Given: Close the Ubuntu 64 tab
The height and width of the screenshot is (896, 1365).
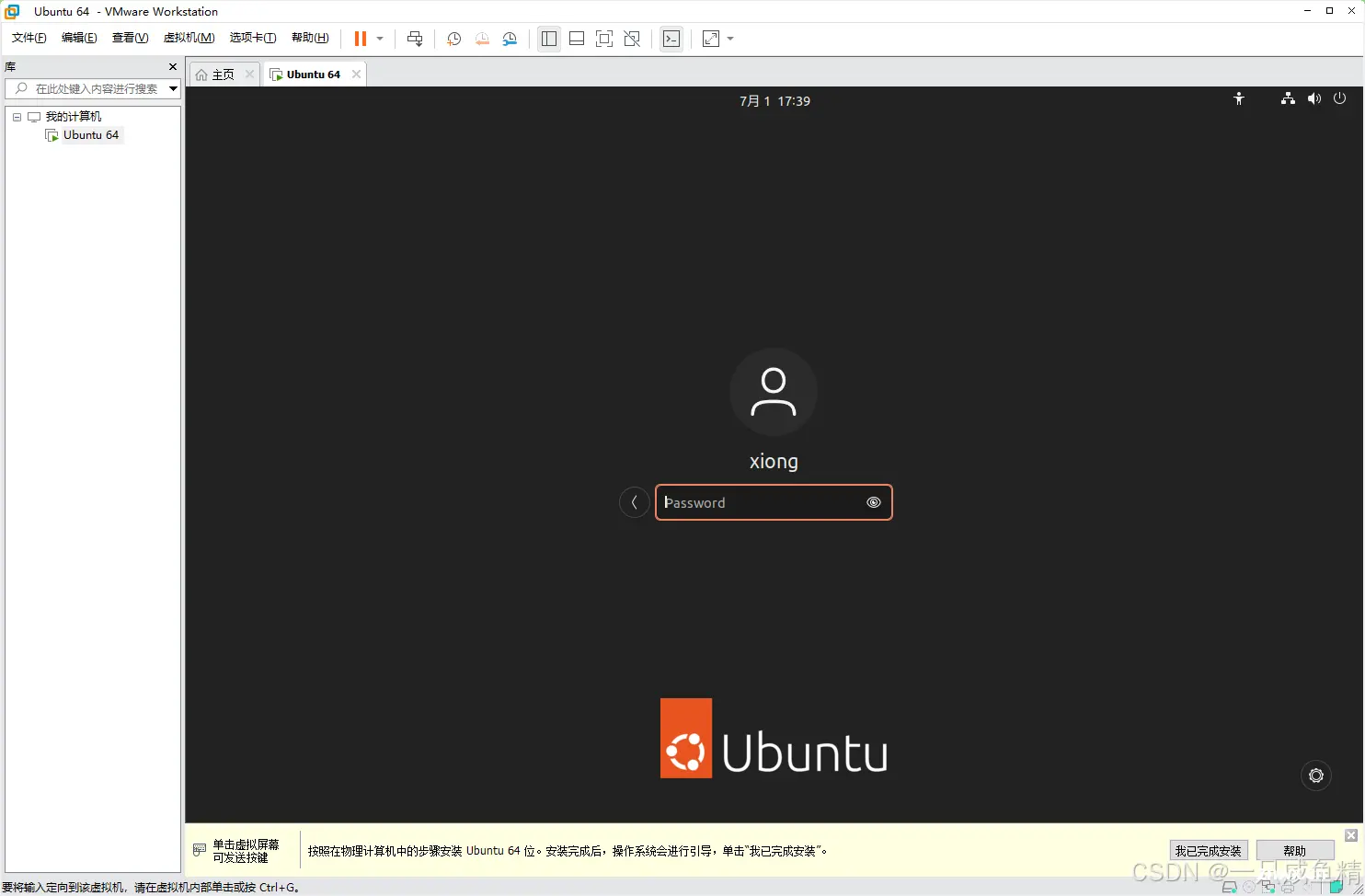Looking at the screenshot, I should (x=356, y=75).
